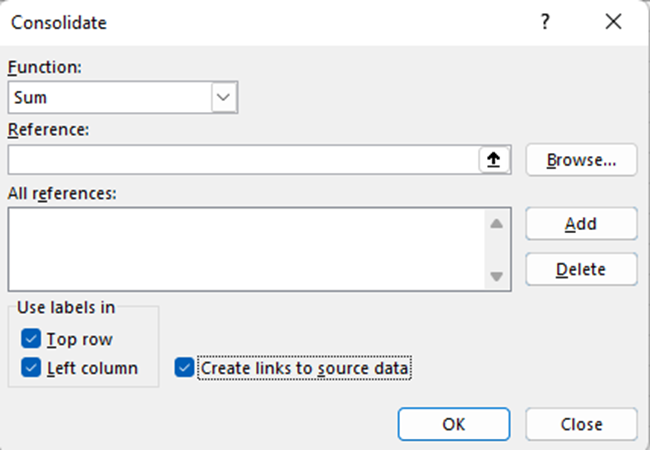Screen dimensions: 650x450
Task: Click into the Reference input field
Action: coord(240,160)
